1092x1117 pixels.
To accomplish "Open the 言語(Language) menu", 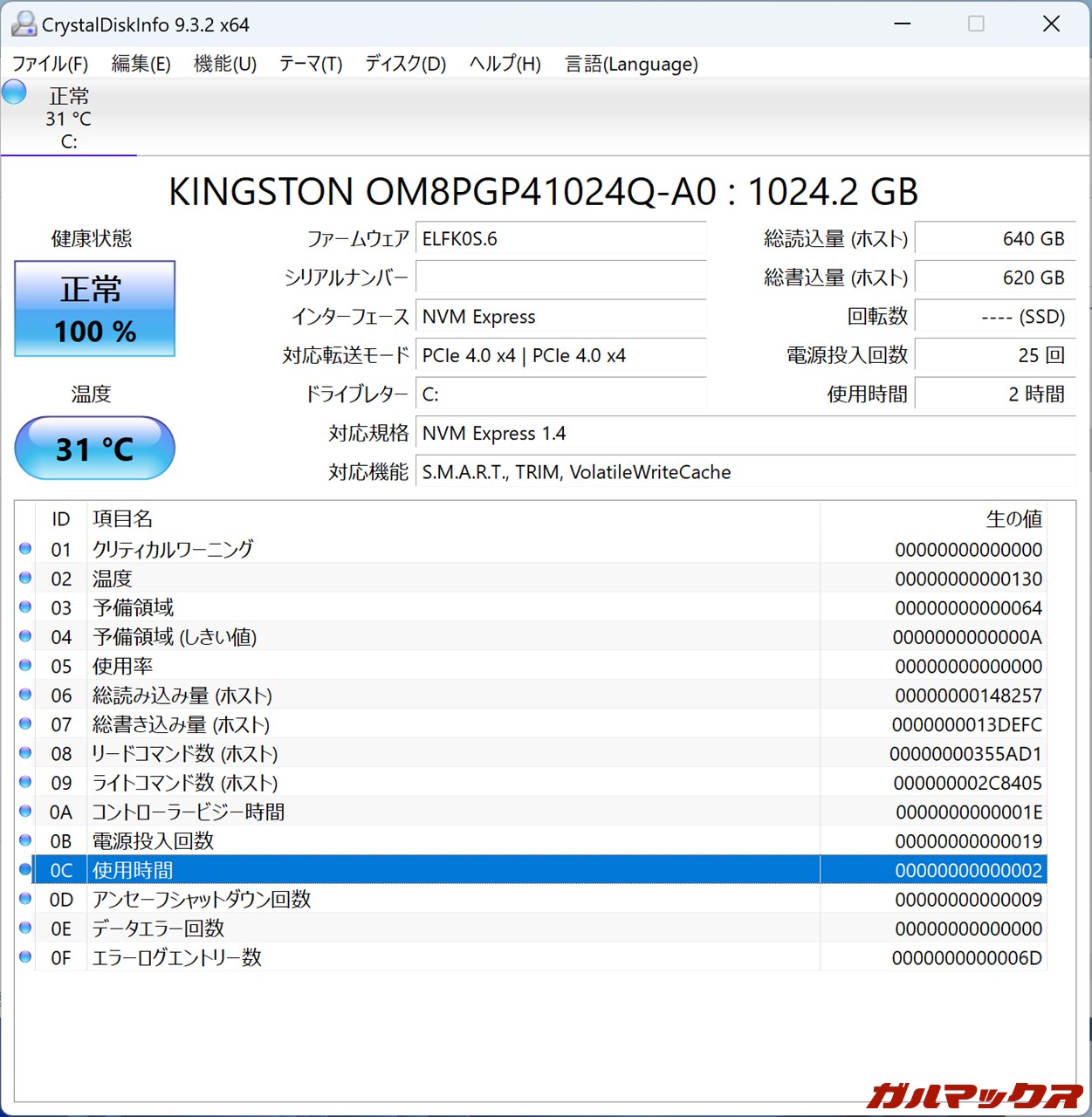I will click(x=631, y=64).
